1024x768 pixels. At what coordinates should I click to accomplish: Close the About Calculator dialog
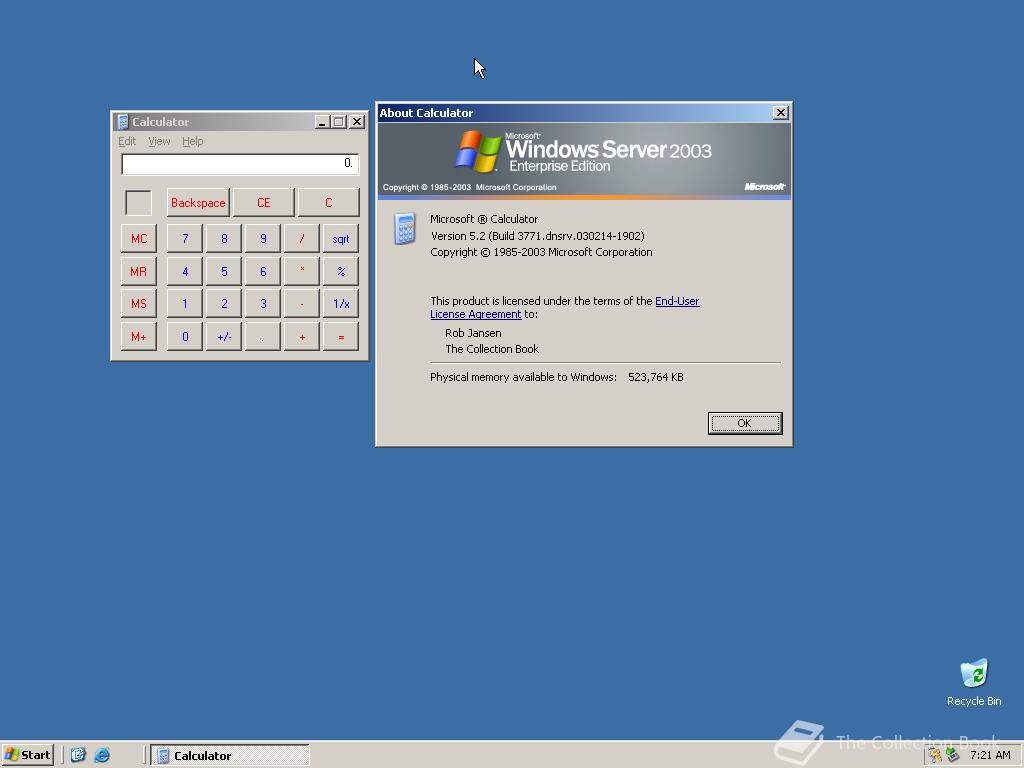[x=780, y=112]
